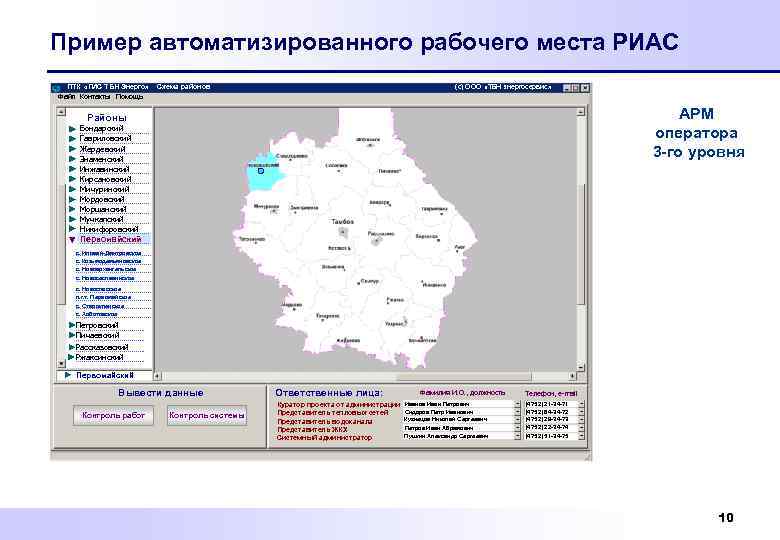Expand the Жердевский district arrow
This screenshot has height=540, width=780.
(72, 149)
